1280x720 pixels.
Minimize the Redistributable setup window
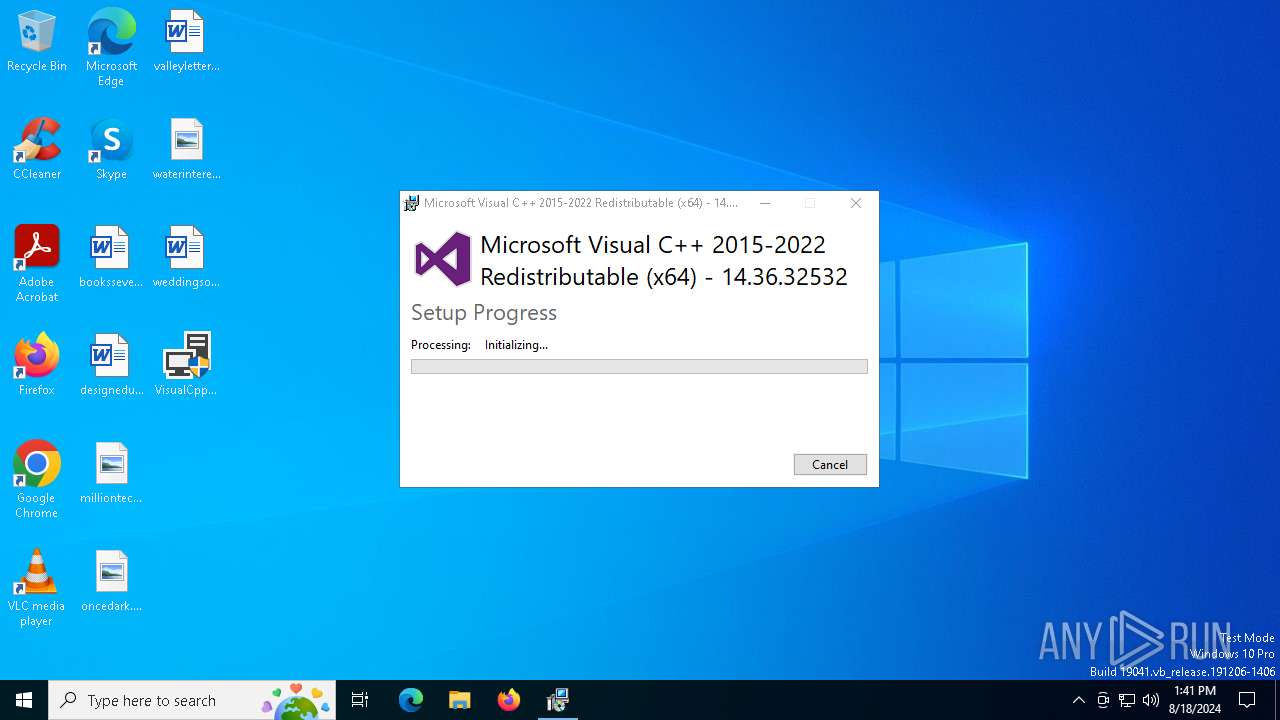pyautogui.click(x=765, y=203)
